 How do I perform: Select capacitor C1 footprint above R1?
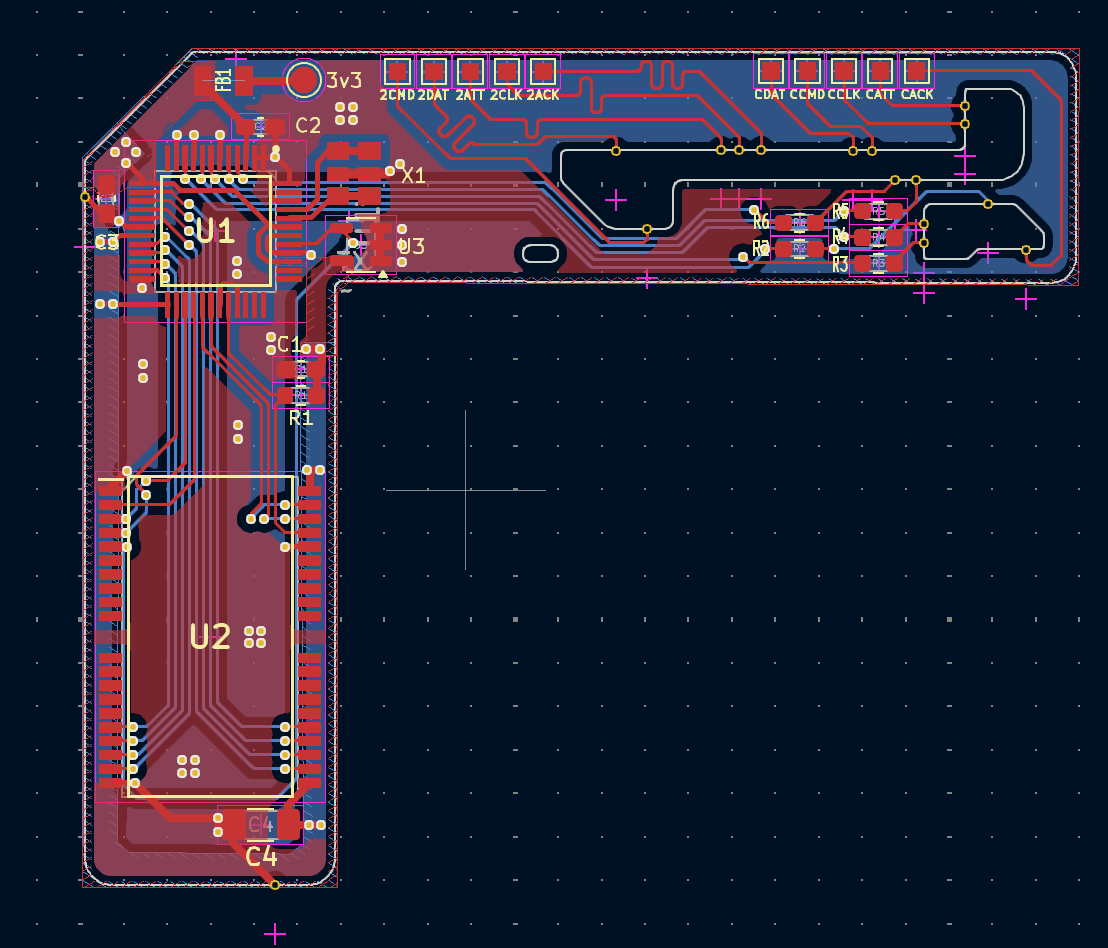(301, 369)
